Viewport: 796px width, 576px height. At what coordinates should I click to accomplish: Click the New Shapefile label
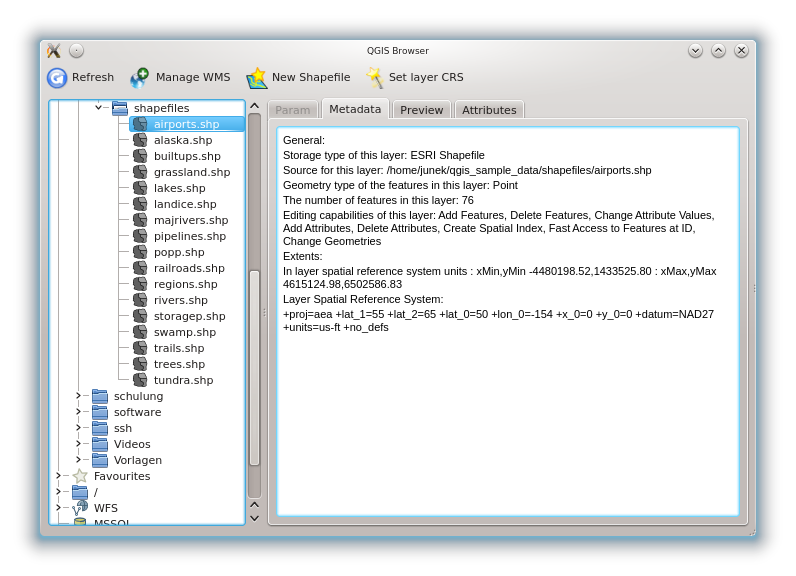(311, 77)
